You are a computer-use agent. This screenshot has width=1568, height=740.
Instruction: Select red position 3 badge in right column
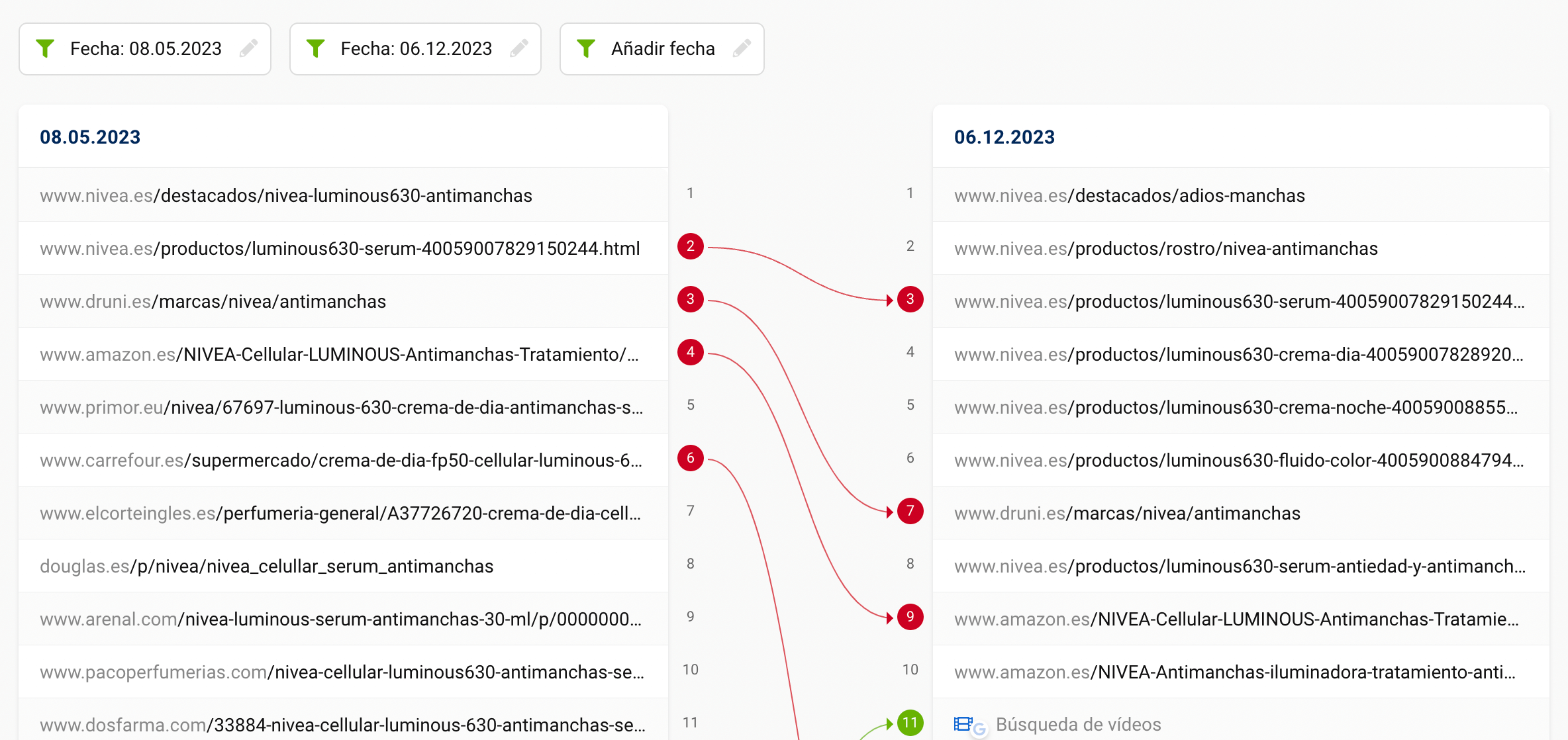(910, 299)
